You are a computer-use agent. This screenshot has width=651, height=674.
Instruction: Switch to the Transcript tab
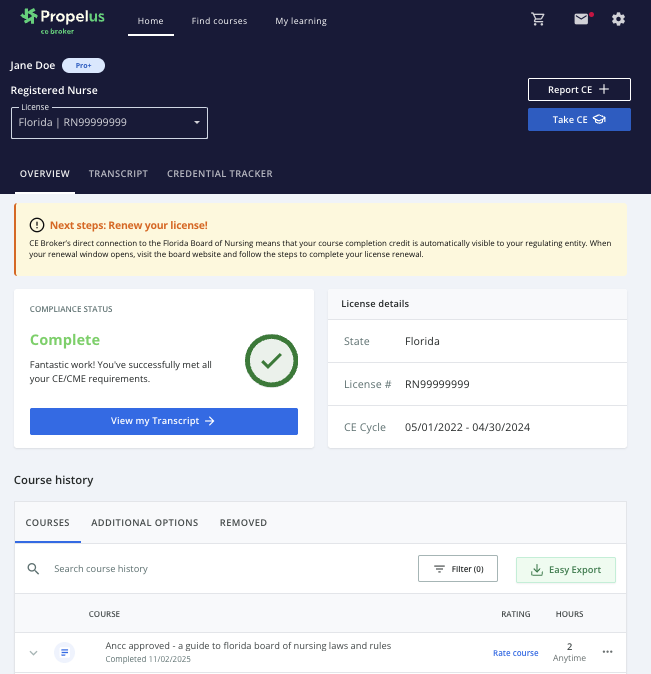click(x=118, y=174)
